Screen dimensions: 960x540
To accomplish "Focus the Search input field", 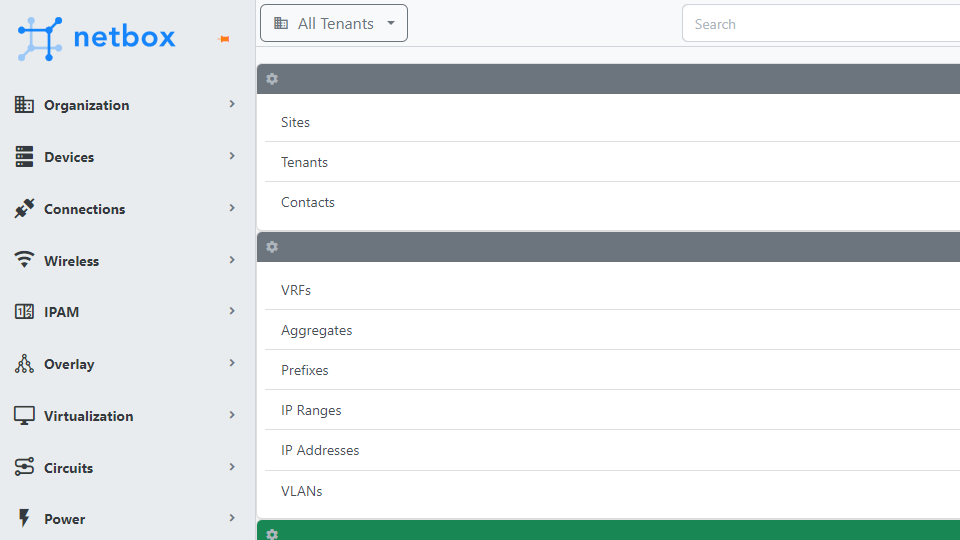I will [x=821, y=24].
